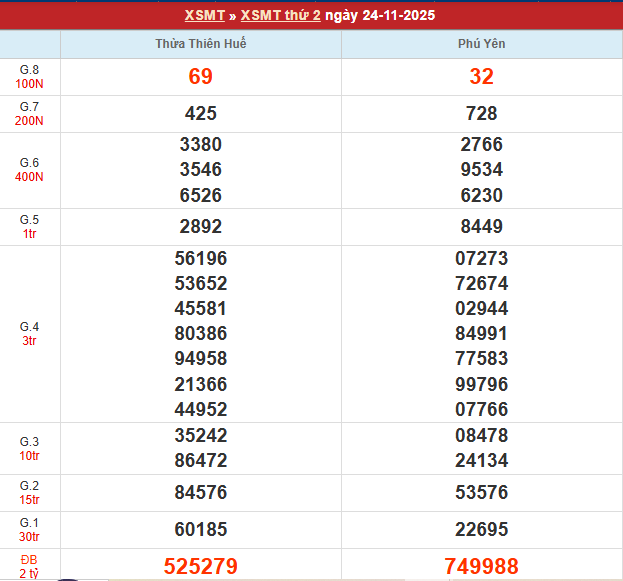
Task: Click the G.7 200N prize label
Action: (x=29, y=114)
